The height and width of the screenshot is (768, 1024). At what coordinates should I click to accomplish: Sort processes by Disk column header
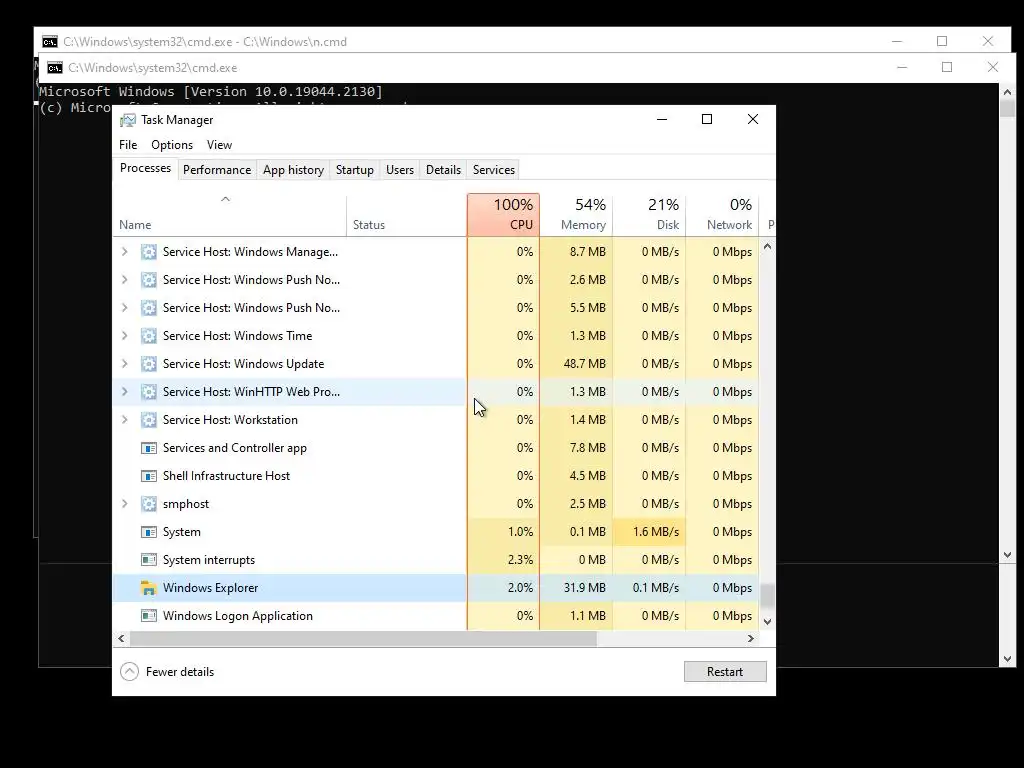click(x=649, y=215)
